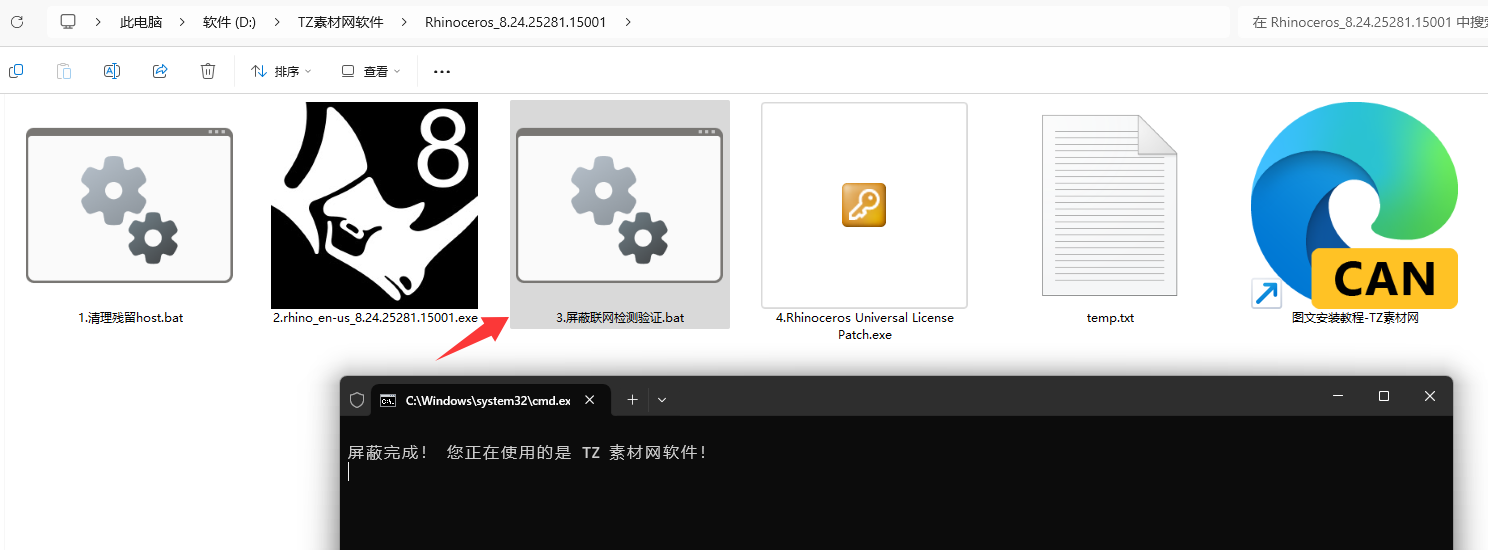Select the 3.屏蔽联网检测验证.bat file icon

pos(619,205)
